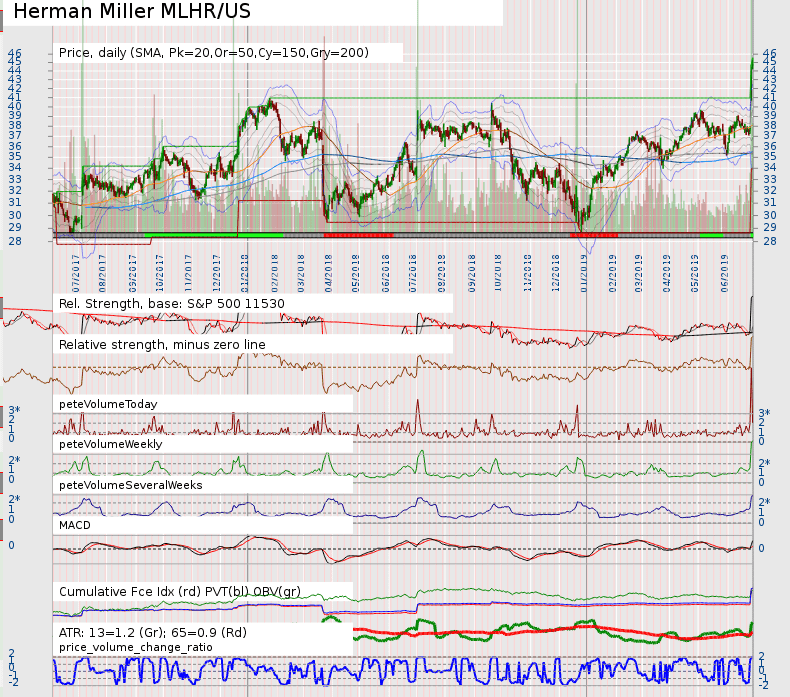
Task: Click the Rel. Strength, base: S&P 500 label
Action: 171,303
